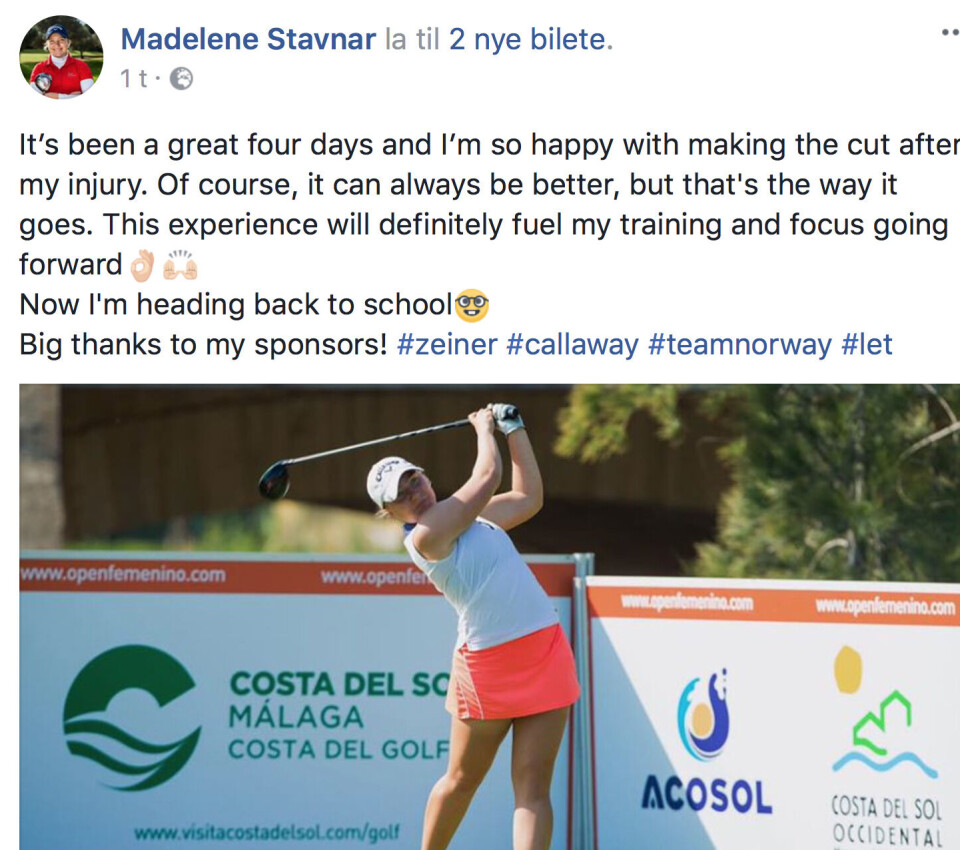Click the globe public privacy icon
The image size is (960, 850).
tap(181, 78)
